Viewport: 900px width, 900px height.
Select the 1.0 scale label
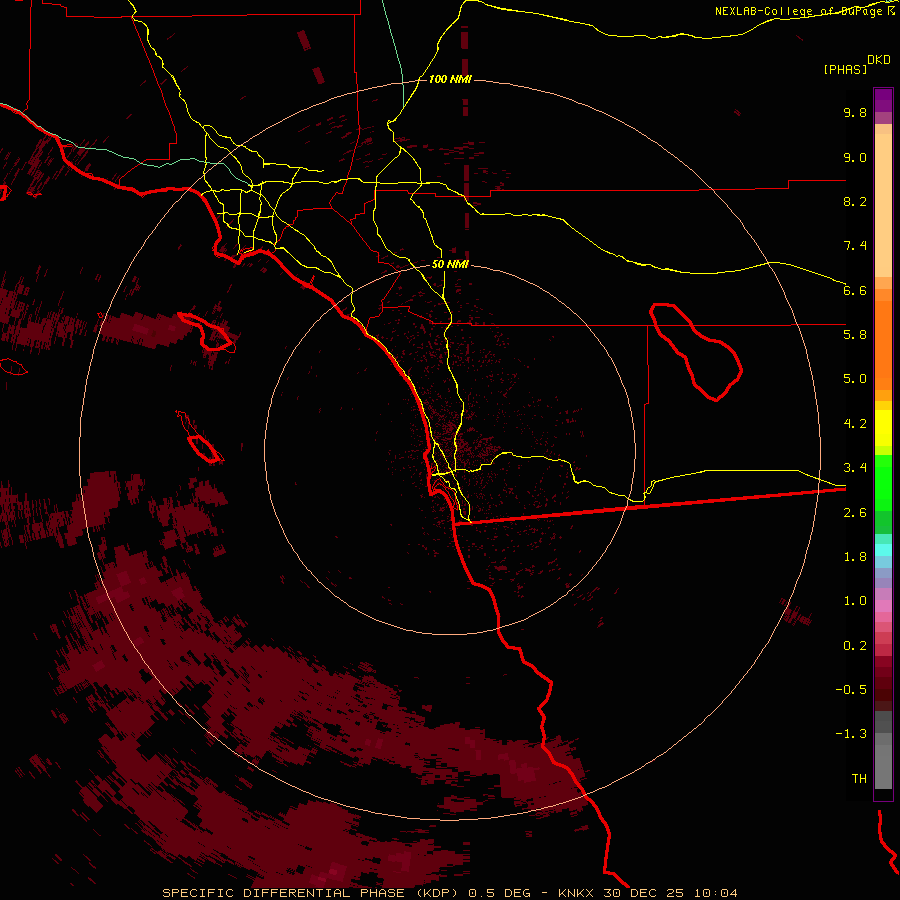855,601
